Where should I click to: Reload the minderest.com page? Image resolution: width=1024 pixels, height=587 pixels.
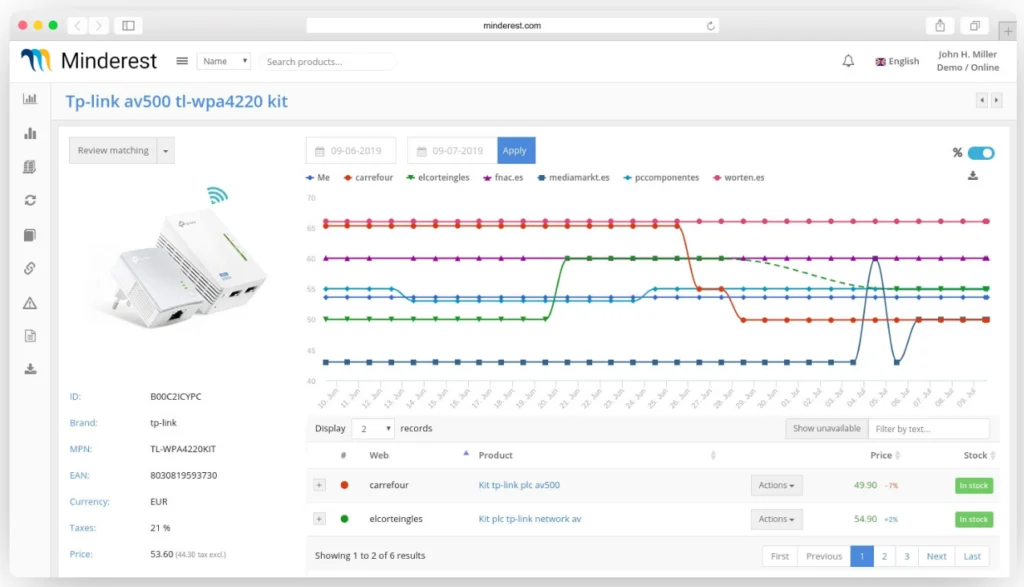click(711, 25)
